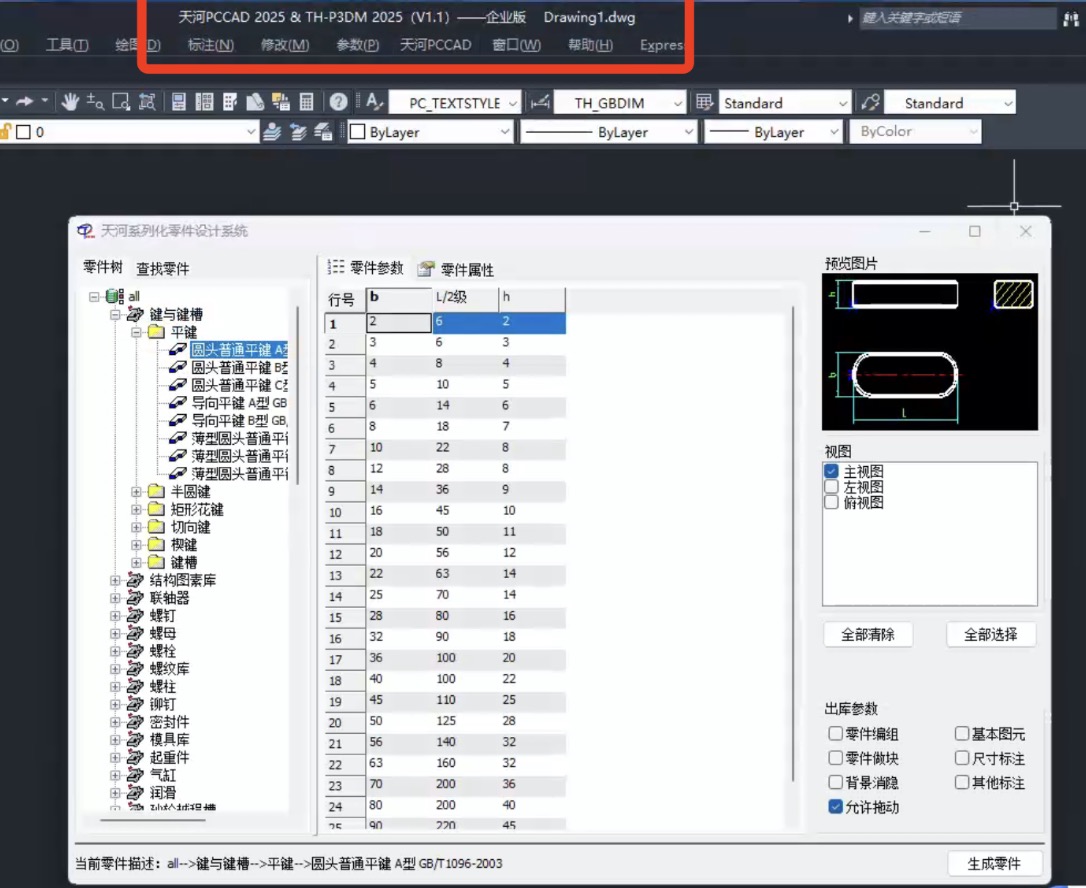1086x888 pixels.
Task: Uncheck the 主视图 view checkbox
Action: [x=832, y=471]
